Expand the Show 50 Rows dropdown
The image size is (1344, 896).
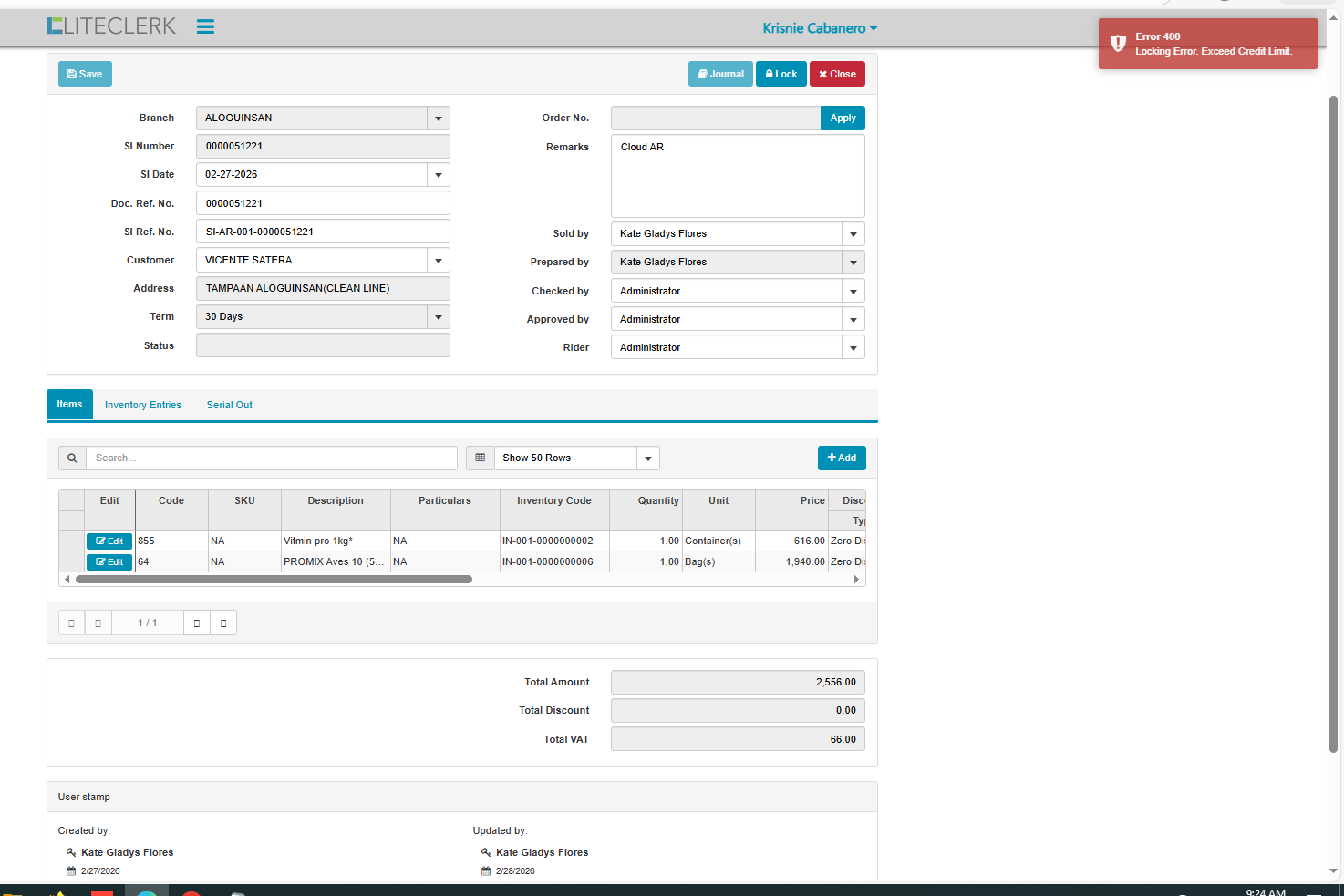tap(648, 458)
